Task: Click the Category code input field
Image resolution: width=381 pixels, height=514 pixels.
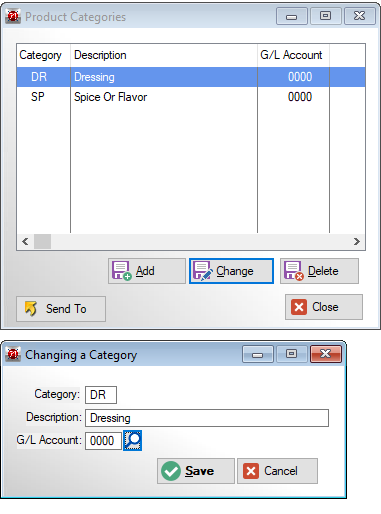Action: click(101, 395)
